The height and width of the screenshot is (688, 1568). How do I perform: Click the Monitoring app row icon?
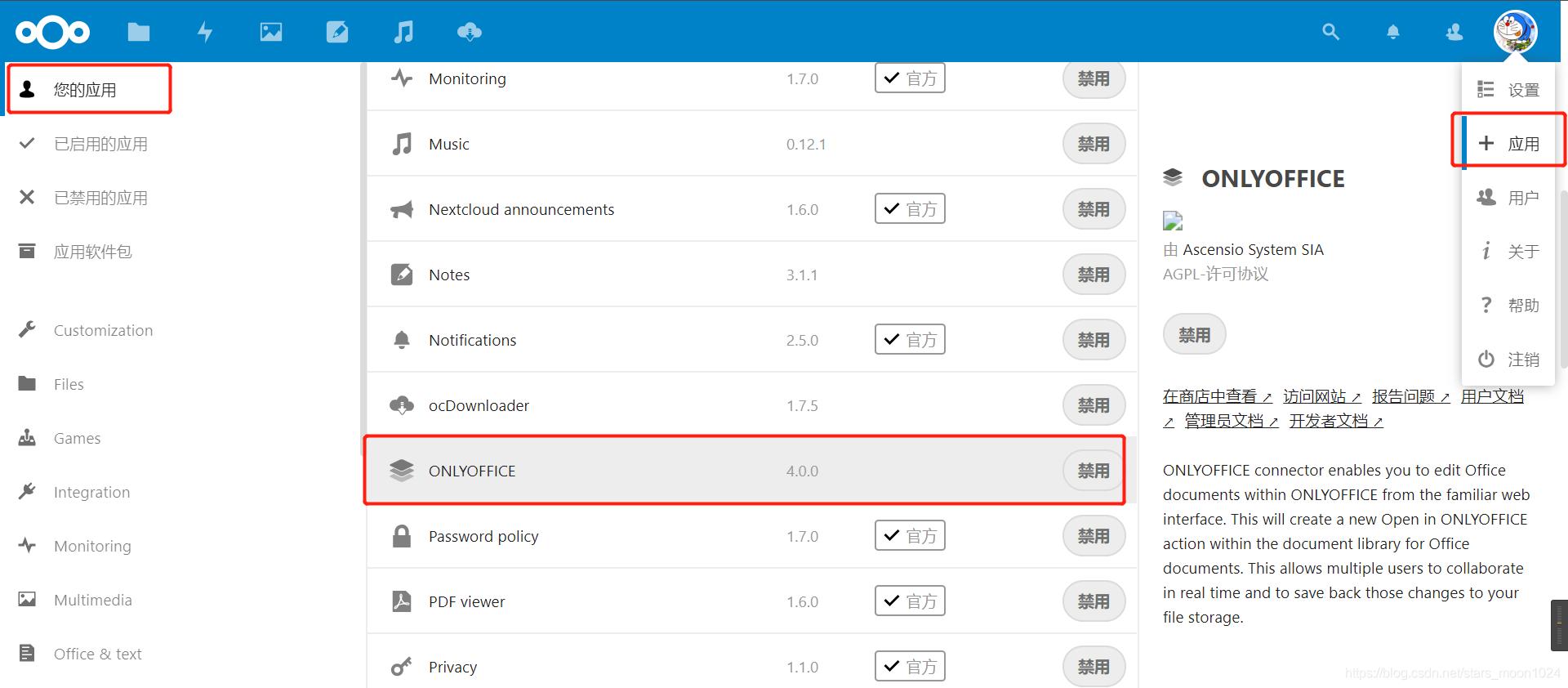click(401, 78)
